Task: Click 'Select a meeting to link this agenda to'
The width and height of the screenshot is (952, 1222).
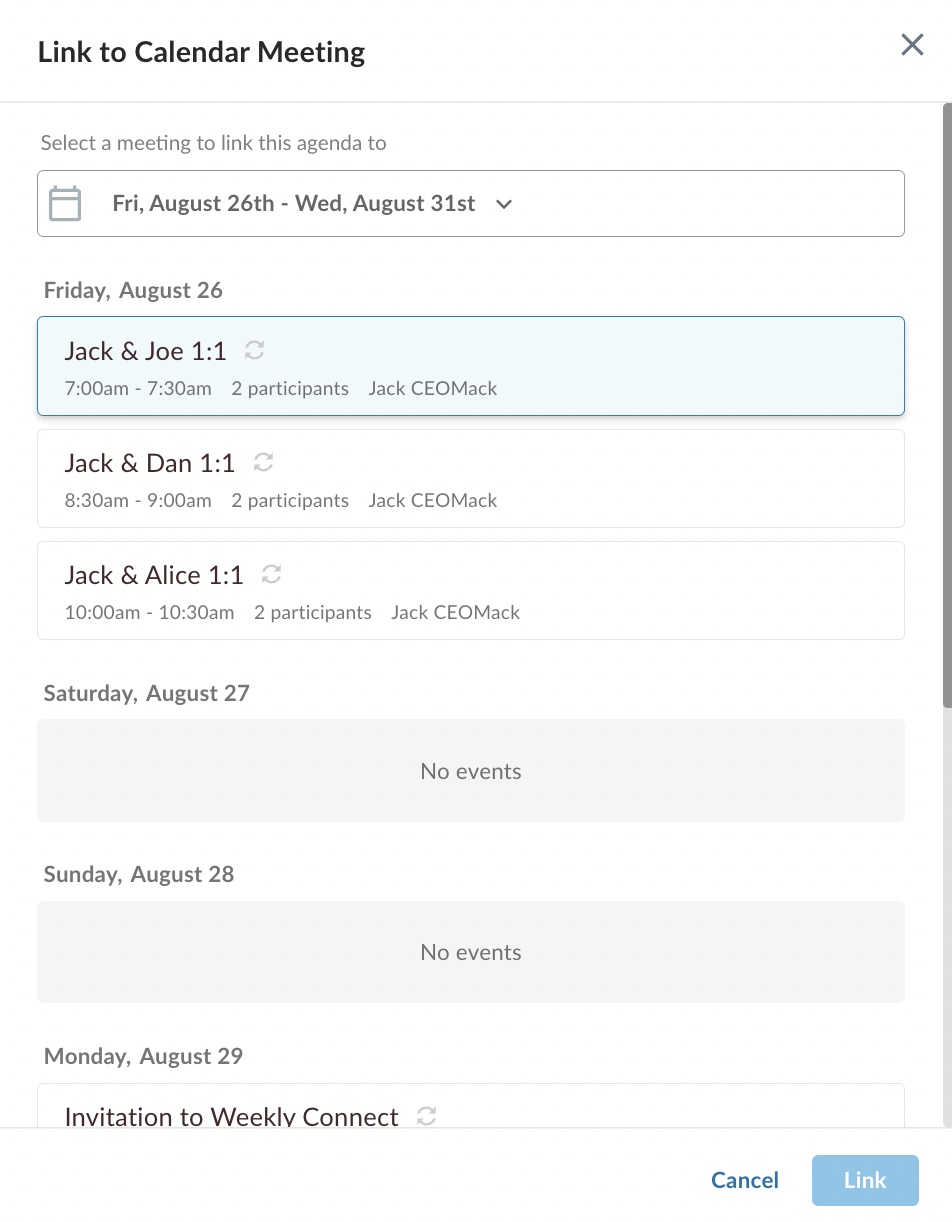Action: point(213,143)
